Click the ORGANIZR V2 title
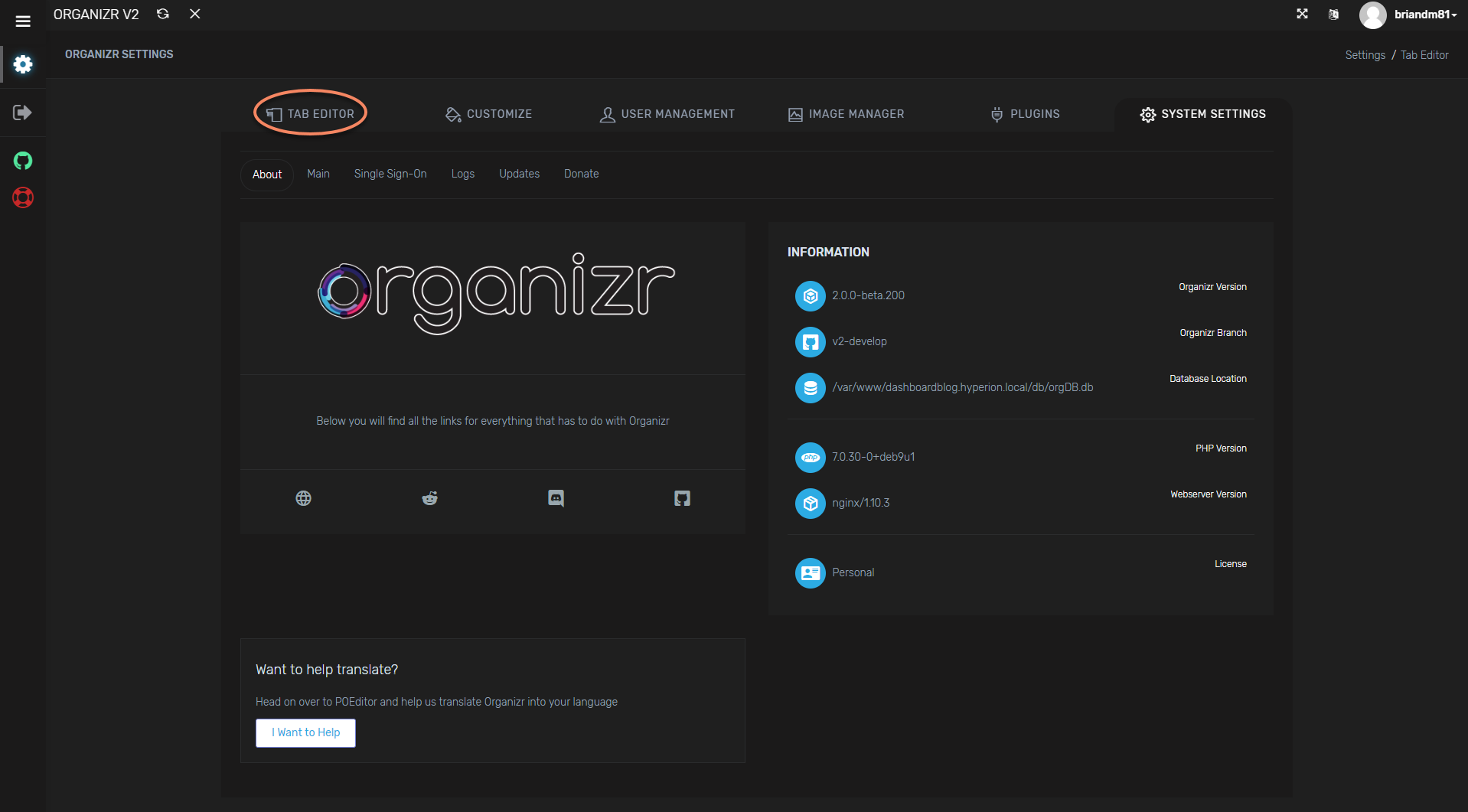The height and width of the screenshot is (812, 1468). coord(96,15)
